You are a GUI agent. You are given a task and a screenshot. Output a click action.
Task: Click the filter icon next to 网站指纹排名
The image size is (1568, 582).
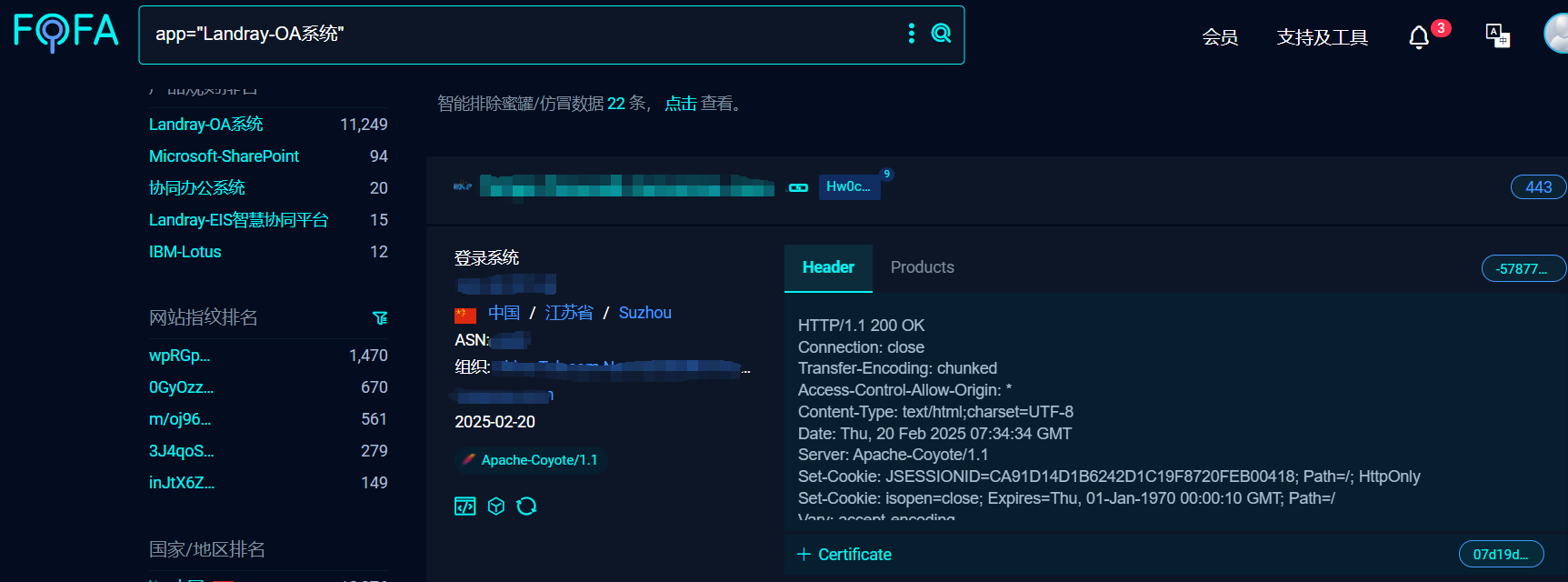[380, 317]
